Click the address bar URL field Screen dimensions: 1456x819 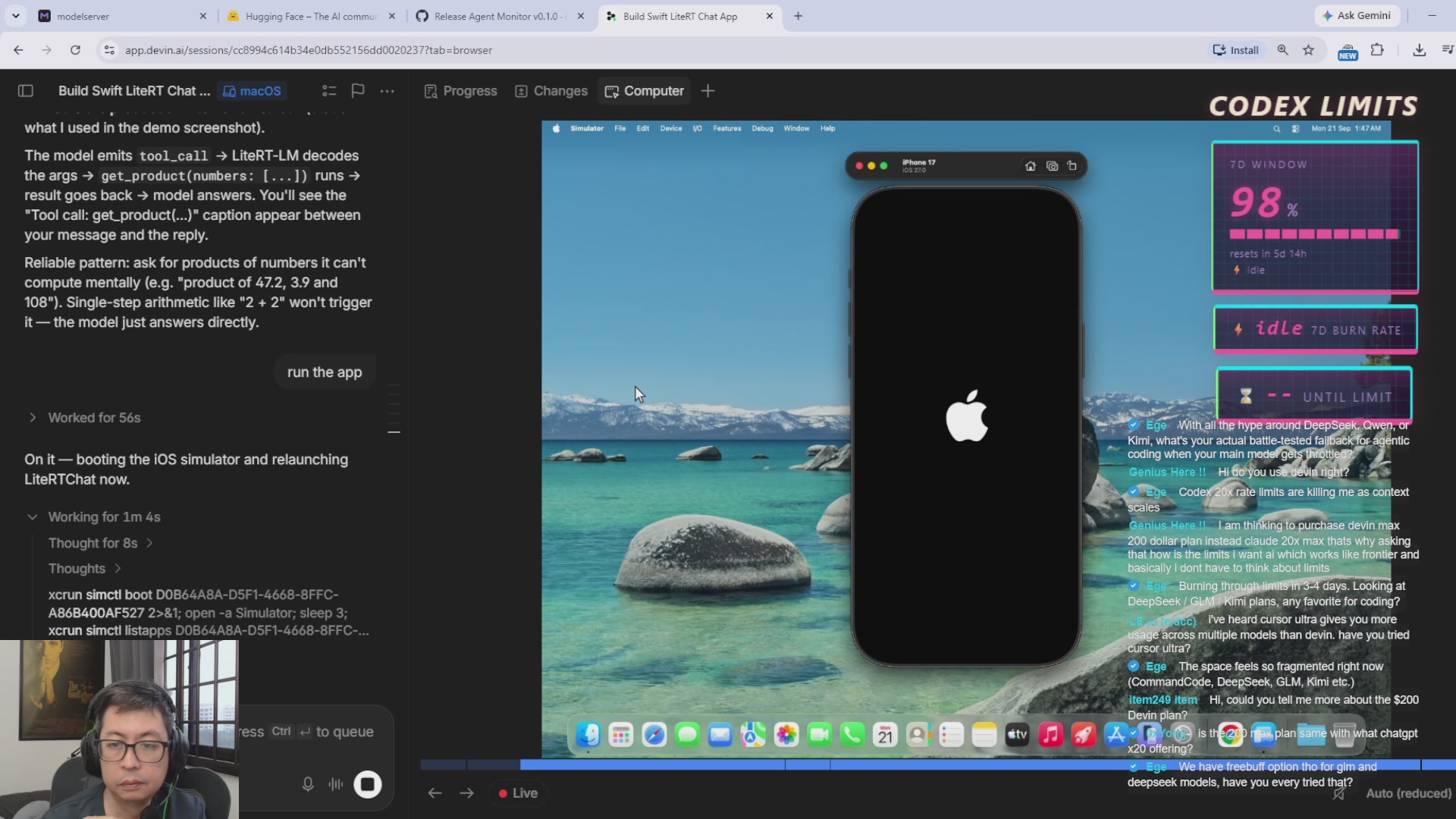click(652, 50)
